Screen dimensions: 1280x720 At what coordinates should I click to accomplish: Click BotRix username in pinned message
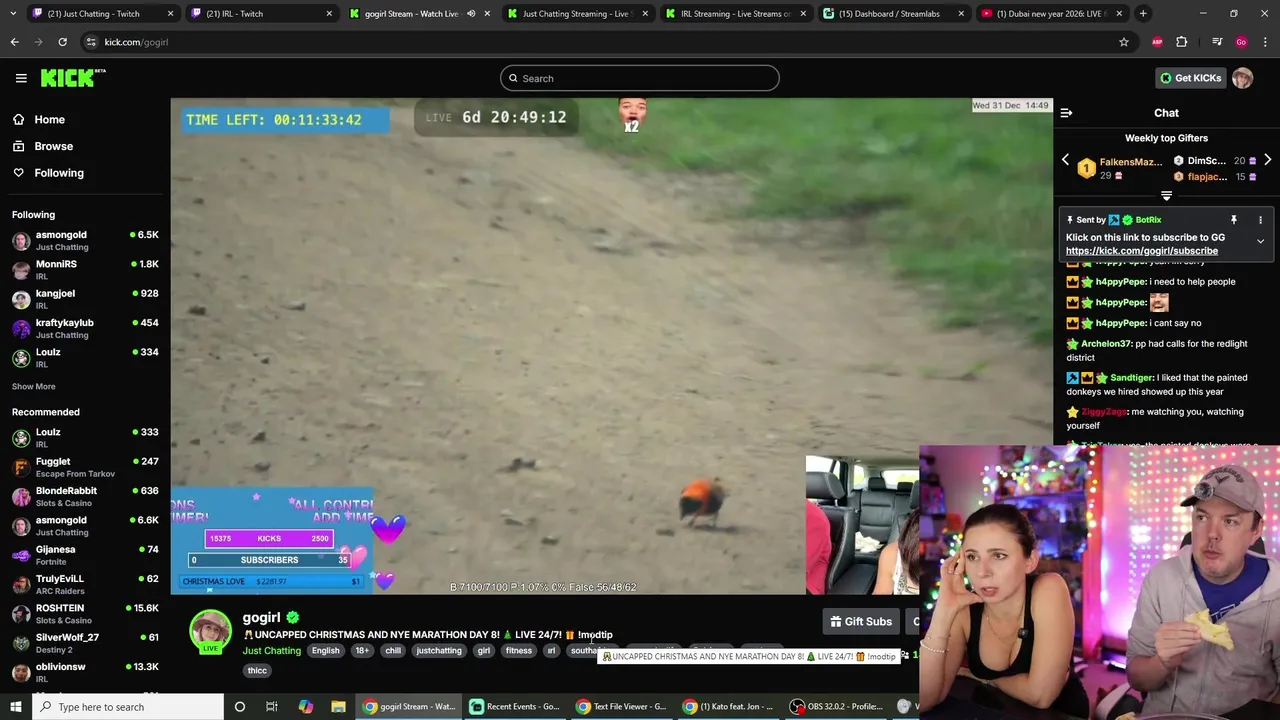tap(1148, 220)
